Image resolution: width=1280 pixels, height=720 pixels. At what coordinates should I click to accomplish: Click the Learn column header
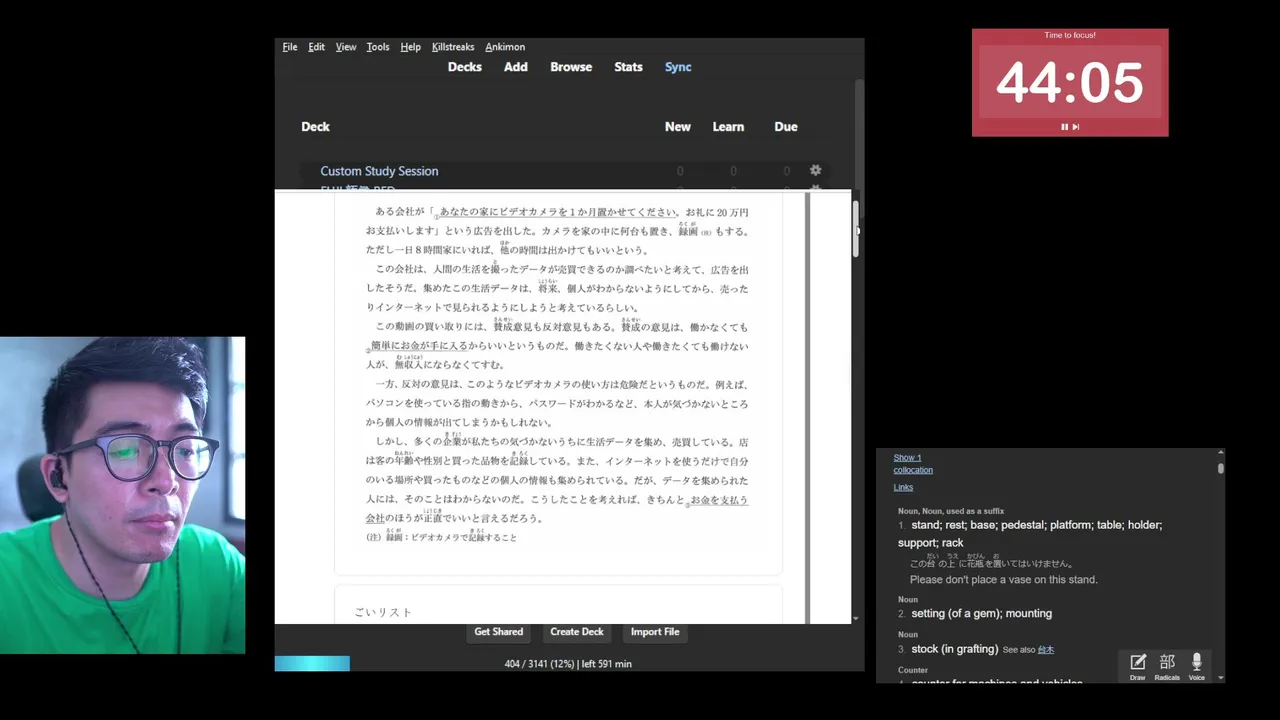pos(728,127)
